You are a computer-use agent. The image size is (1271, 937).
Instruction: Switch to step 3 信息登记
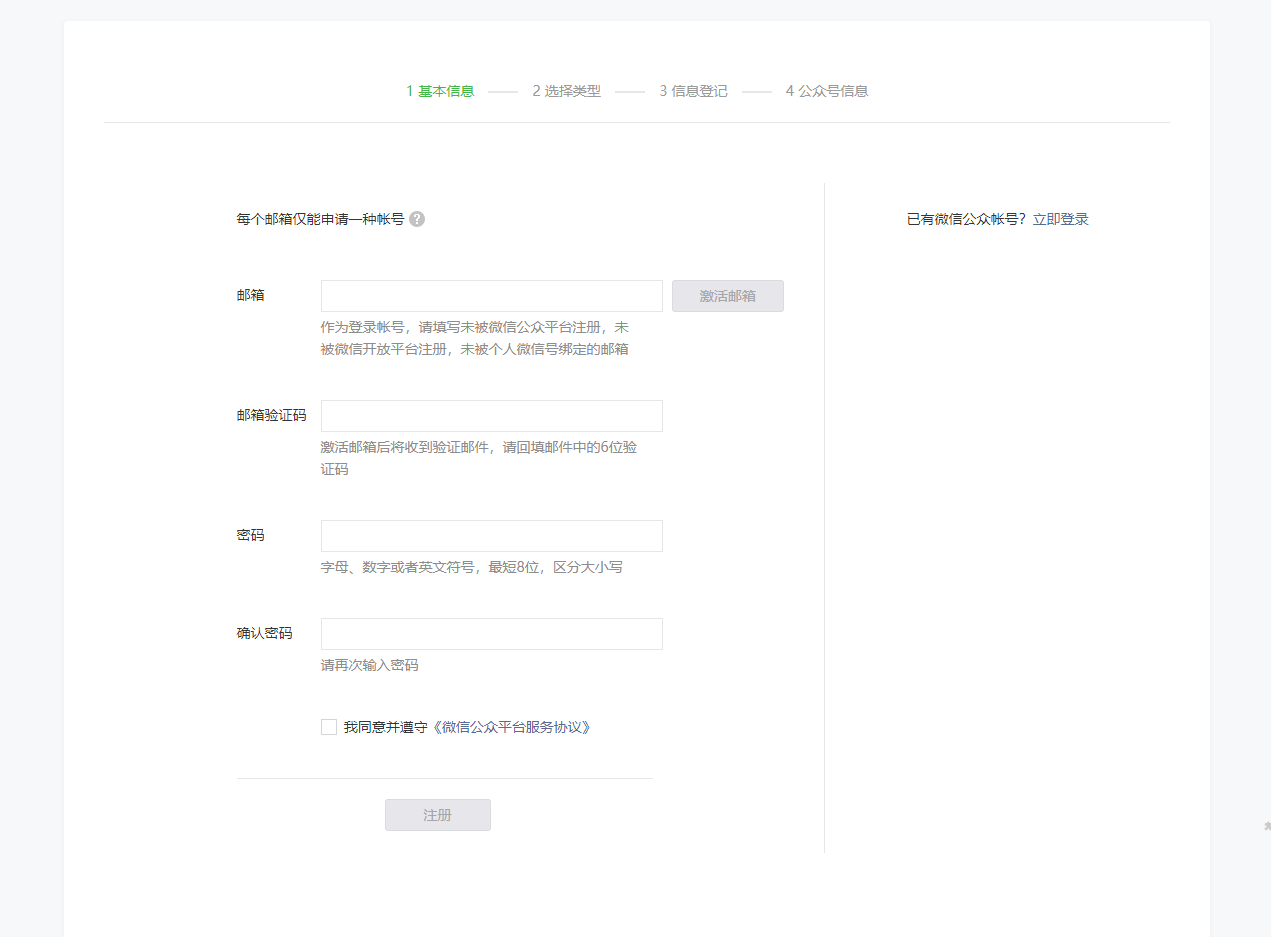[693, 91]
